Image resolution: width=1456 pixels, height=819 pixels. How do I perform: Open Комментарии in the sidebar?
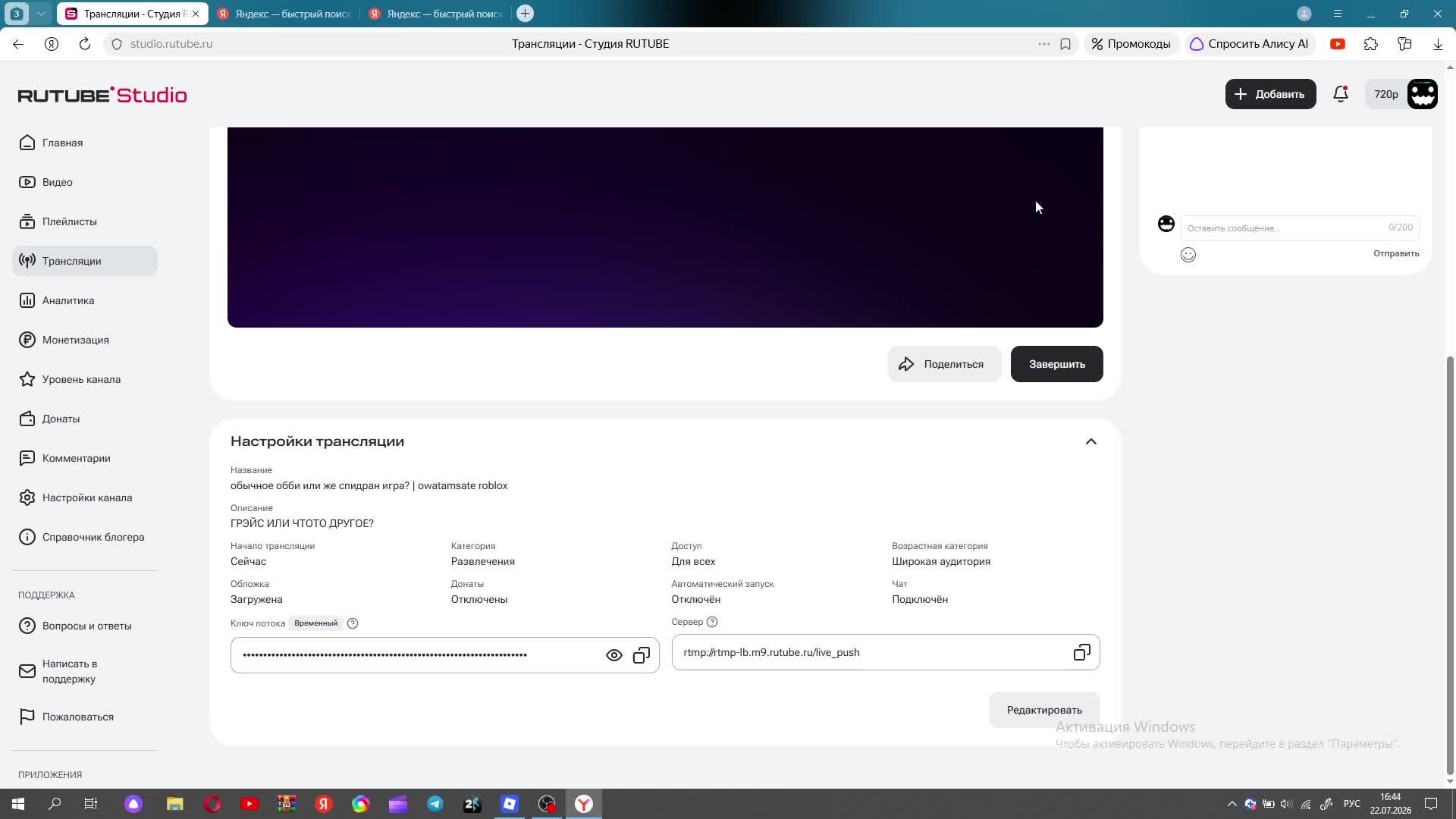coord(85,458)
